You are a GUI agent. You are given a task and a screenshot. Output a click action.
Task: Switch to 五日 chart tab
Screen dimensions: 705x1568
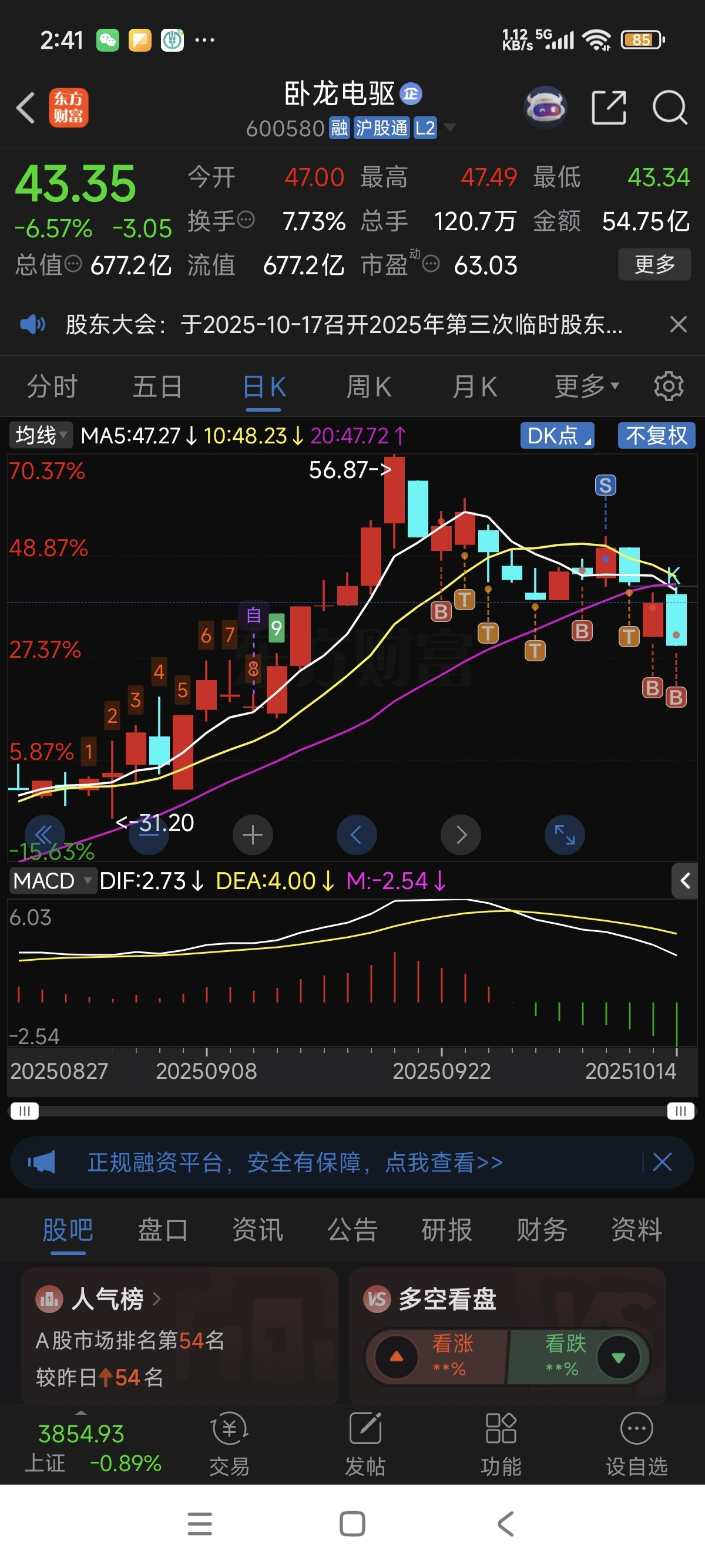[157, 386]
